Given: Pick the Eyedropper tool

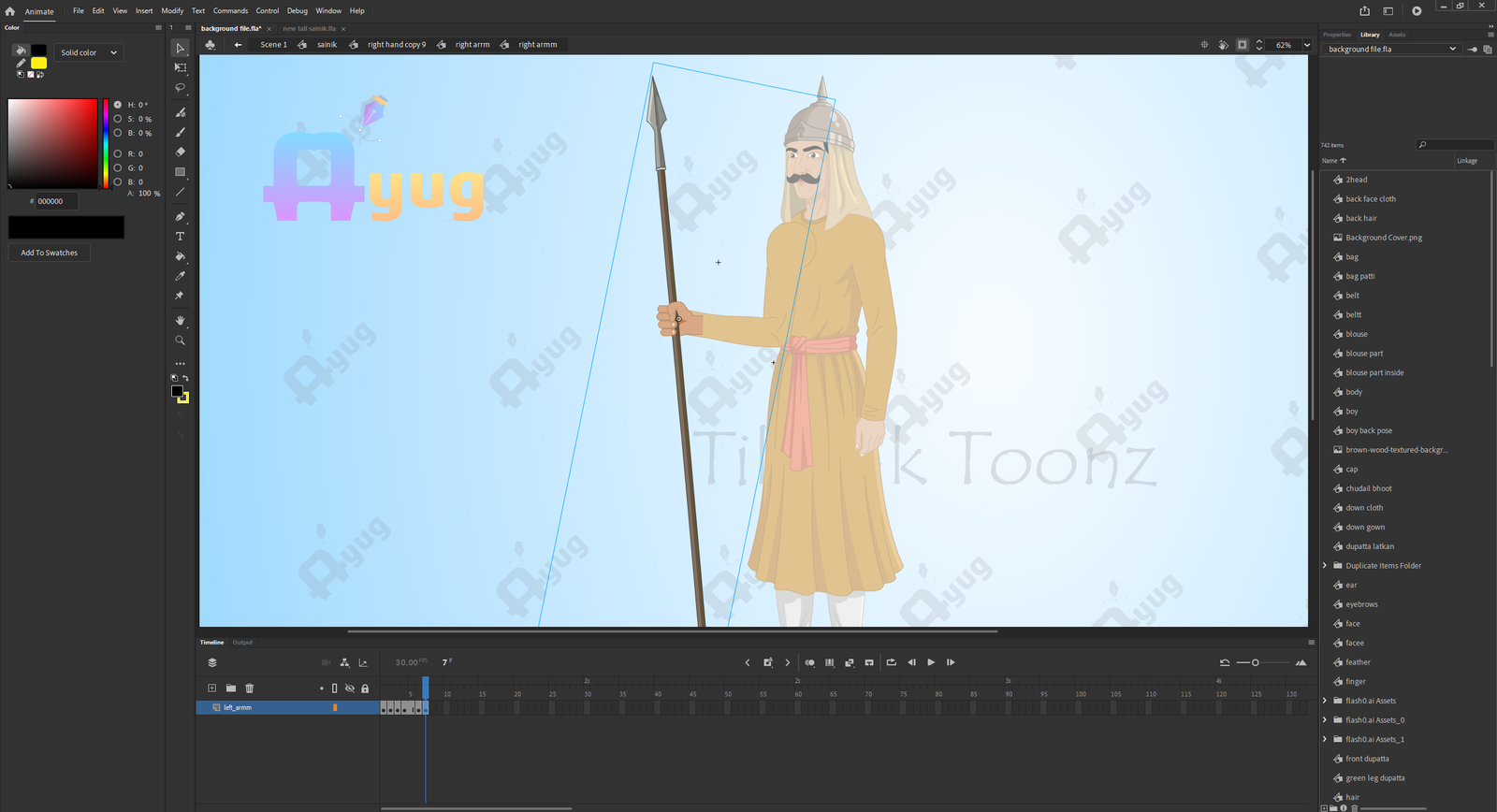Looking at the screenshot, I should [181, 276].
